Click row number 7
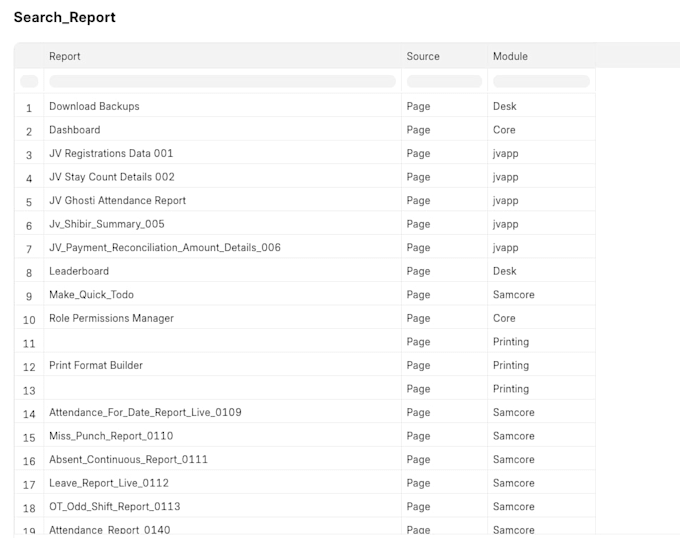Screen dimensions: 680x538 coord(29,249)
